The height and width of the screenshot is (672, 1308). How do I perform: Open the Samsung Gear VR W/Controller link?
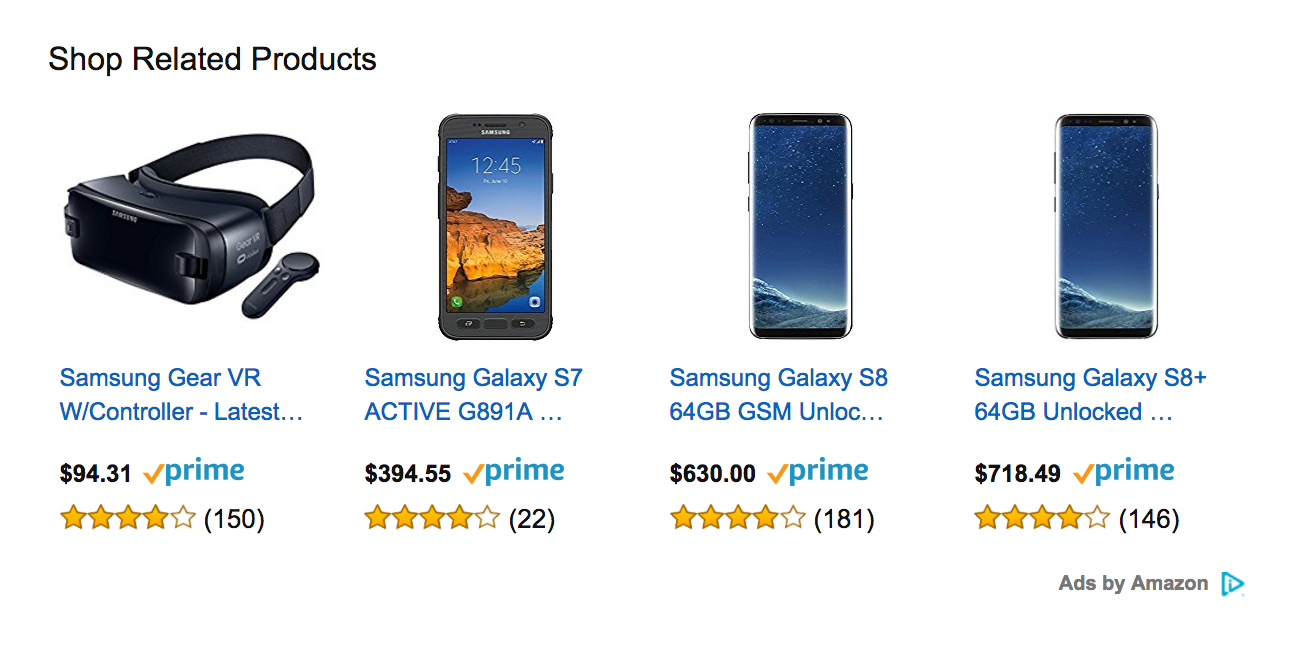pos(181,395)
